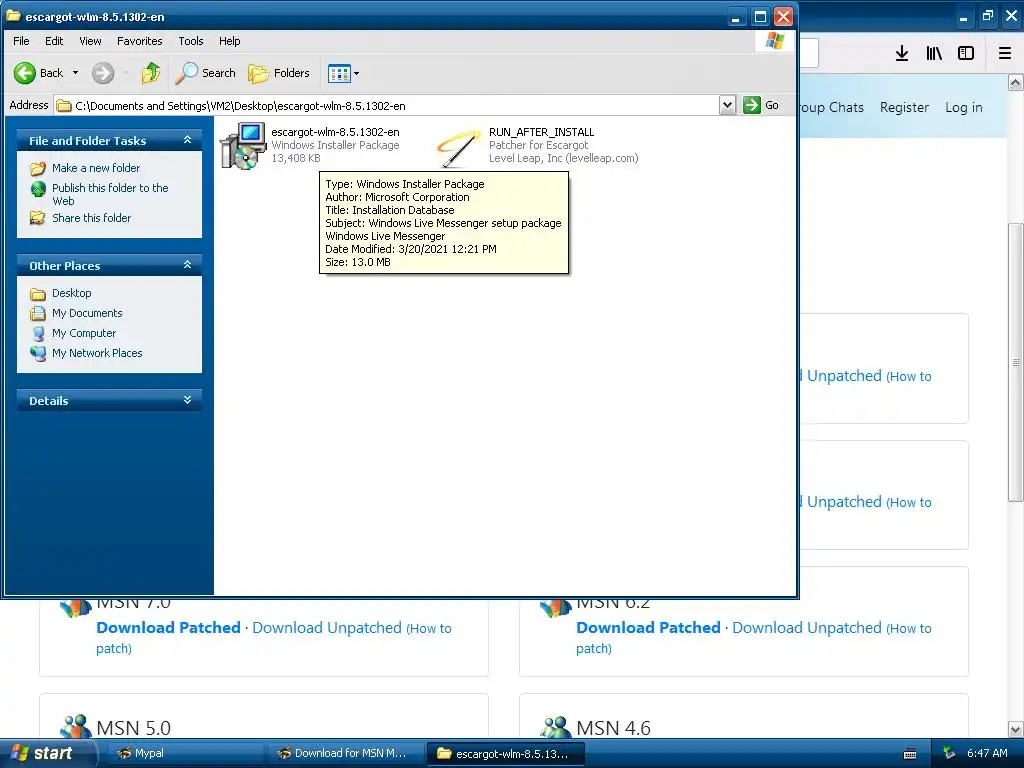The width and height of the screenshot is (1024, 768).
Task: Open the Views dropdown button
Action: coord(344,73)
